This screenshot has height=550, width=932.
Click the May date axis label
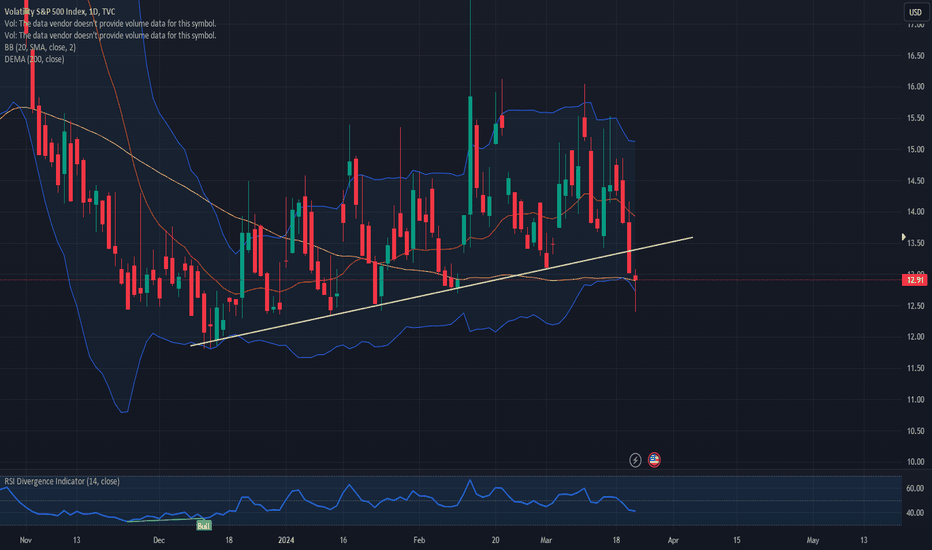[x=813, y=540]
